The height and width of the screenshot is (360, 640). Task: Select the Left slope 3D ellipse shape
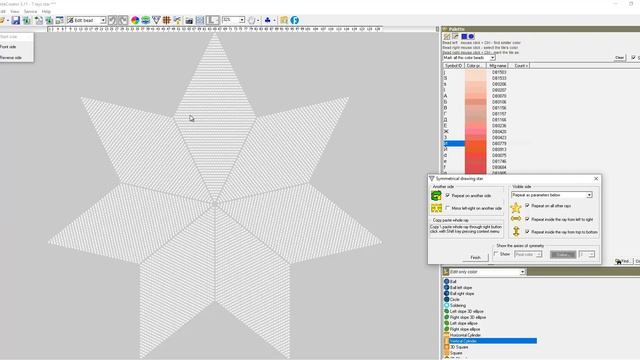467,311
